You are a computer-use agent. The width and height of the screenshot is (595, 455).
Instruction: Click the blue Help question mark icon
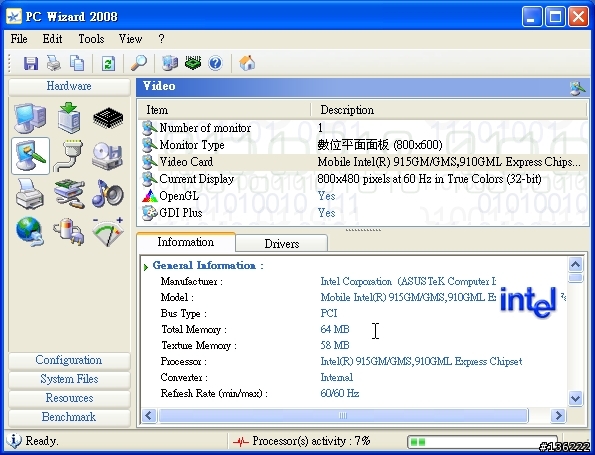point(215,63)
